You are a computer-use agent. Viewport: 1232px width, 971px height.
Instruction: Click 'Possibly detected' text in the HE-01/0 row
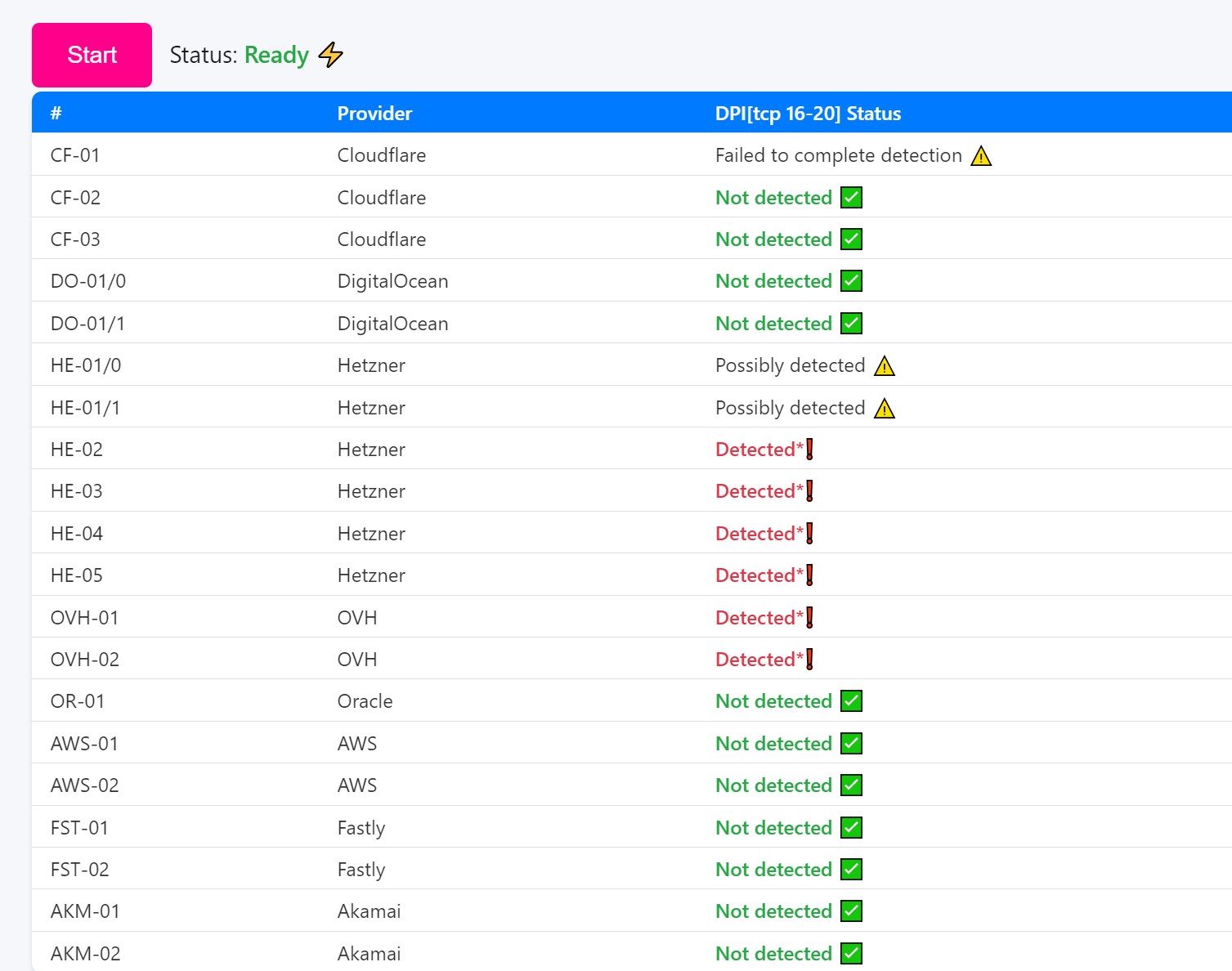click(790, 365)
